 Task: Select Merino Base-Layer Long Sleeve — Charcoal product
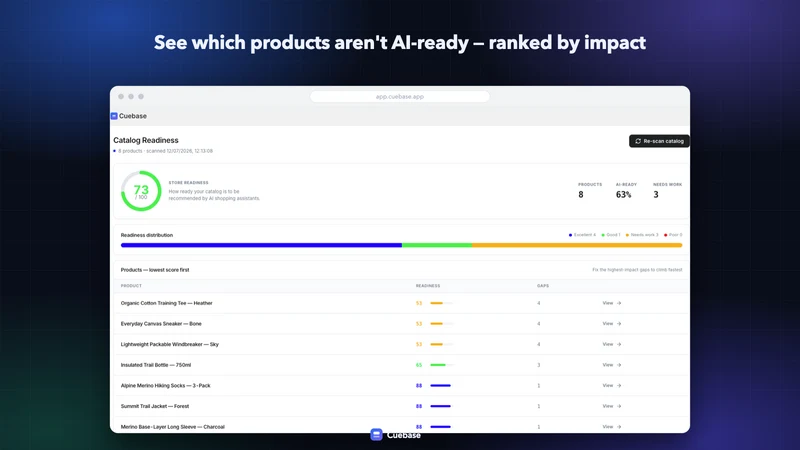click(172, 427)
